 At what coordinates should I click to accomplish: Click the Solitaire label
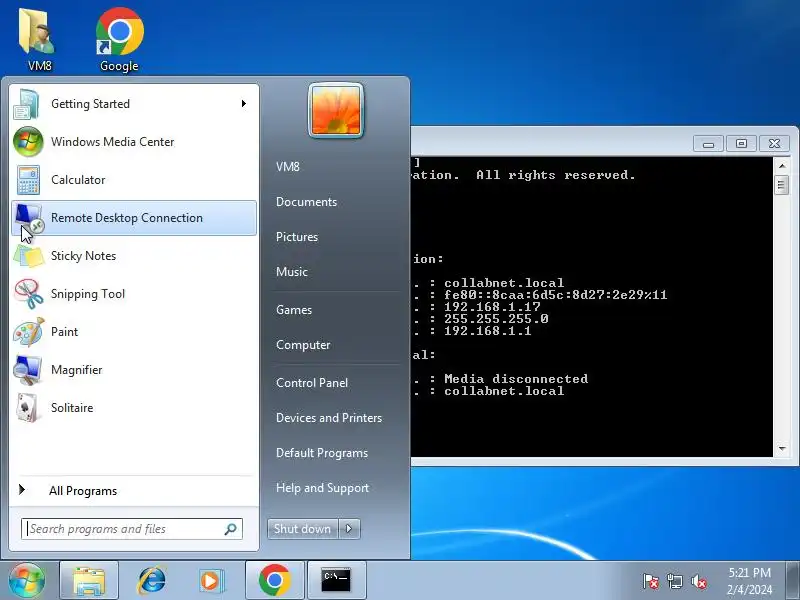72,408
